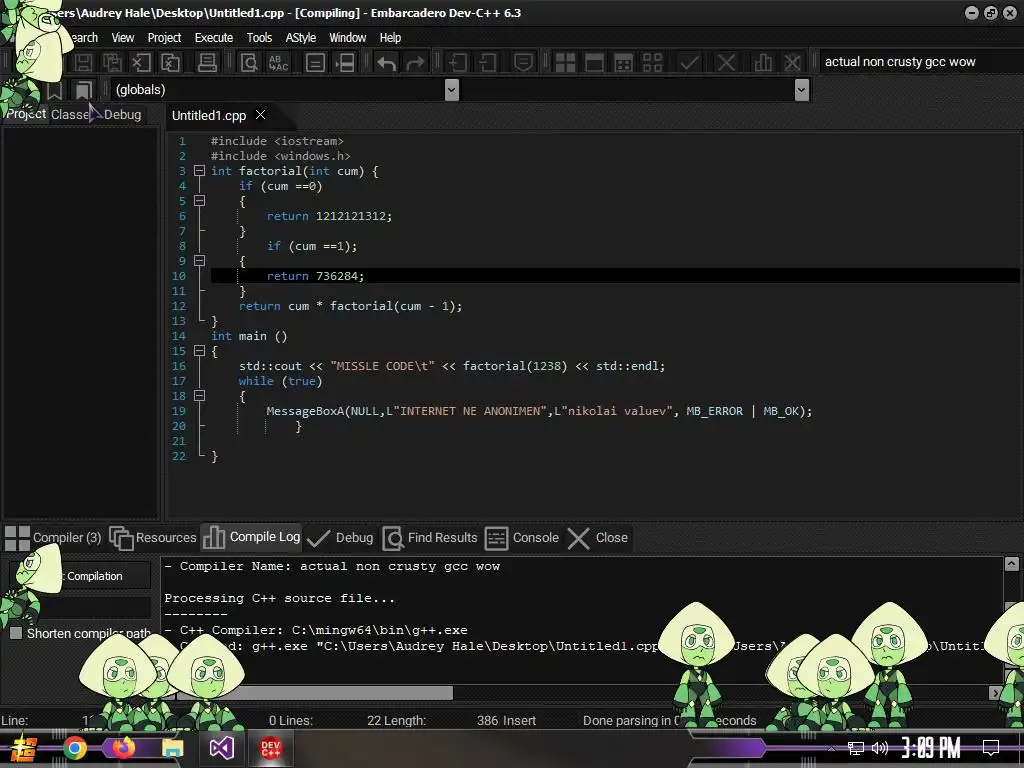This screenshot has width=1024, height=768.
Task: Collapse the while loop fold at line 18
Action: [200, 396]
